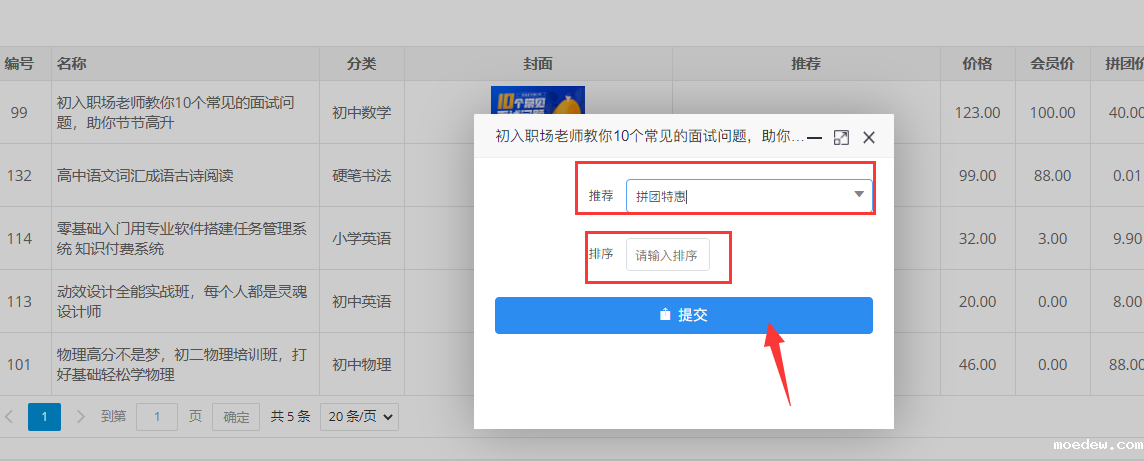Click the 价格 column header
The width and height of the screenshot is (1144, 461).
coord(977,64)
